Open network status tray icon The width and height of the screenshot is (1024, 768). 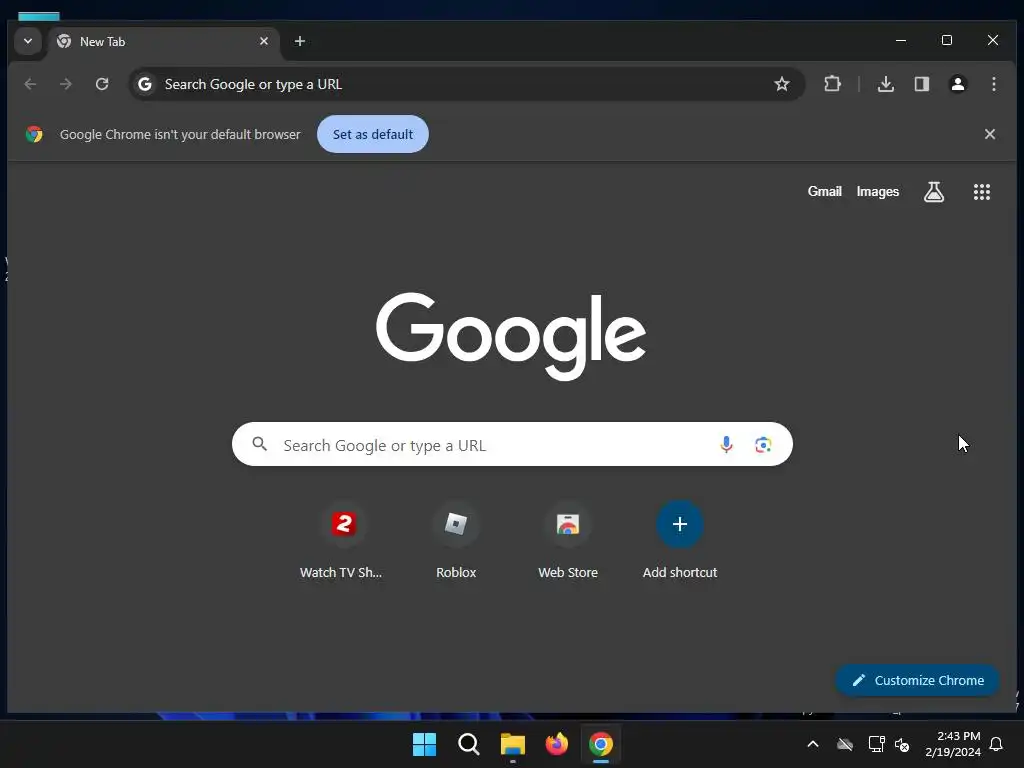[x=876, y=744]
